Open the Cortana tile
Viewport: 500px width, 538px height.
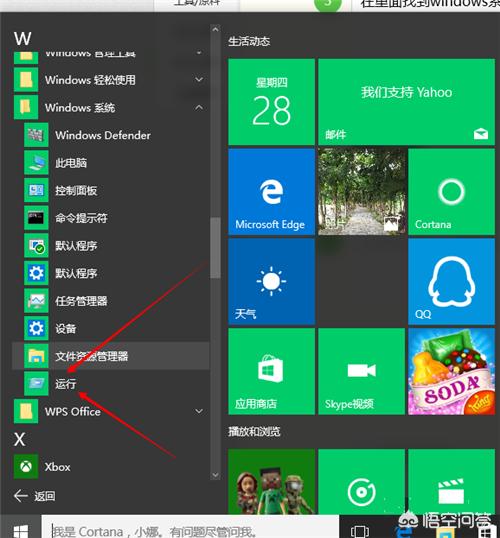451,192
